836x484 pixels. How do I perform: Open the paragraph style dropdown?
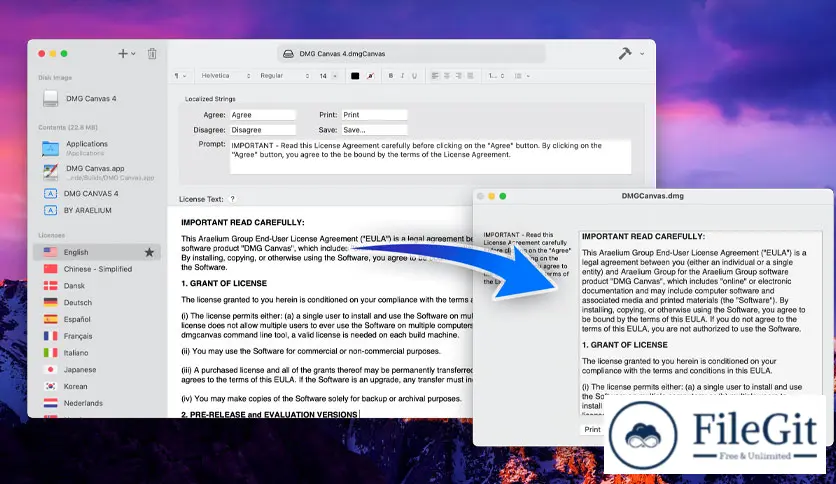pyautogui.click(x=180, y=76)
